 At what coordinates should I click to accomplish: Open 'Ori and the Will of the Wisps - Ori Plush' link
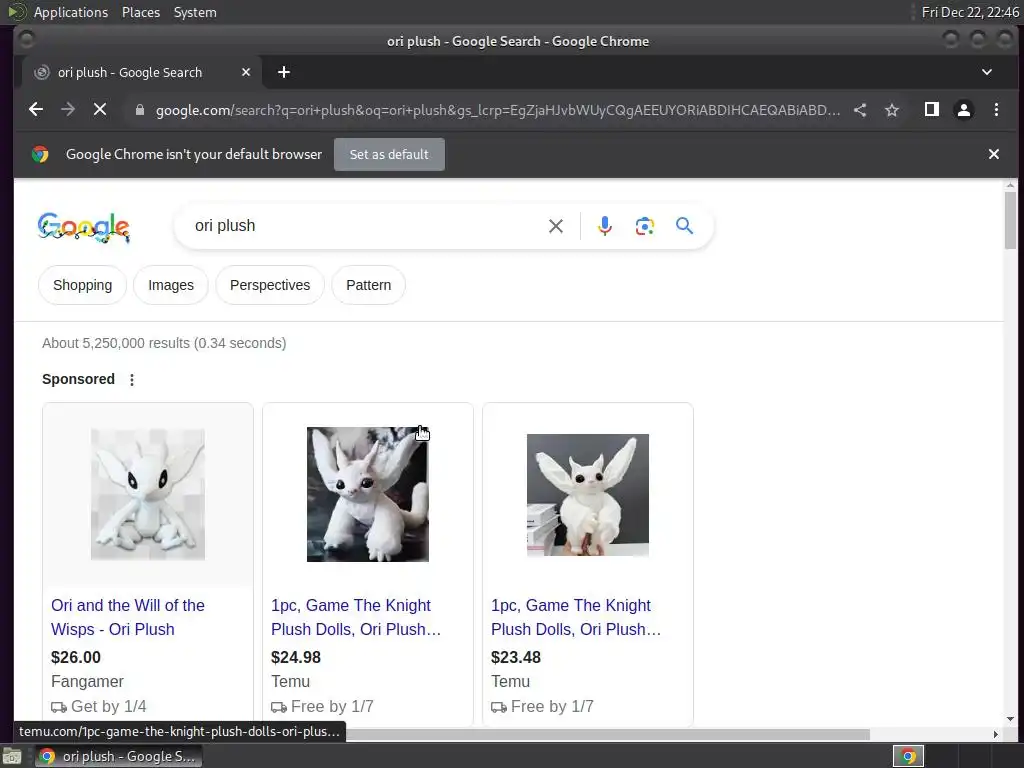click(x=128, y=617)
